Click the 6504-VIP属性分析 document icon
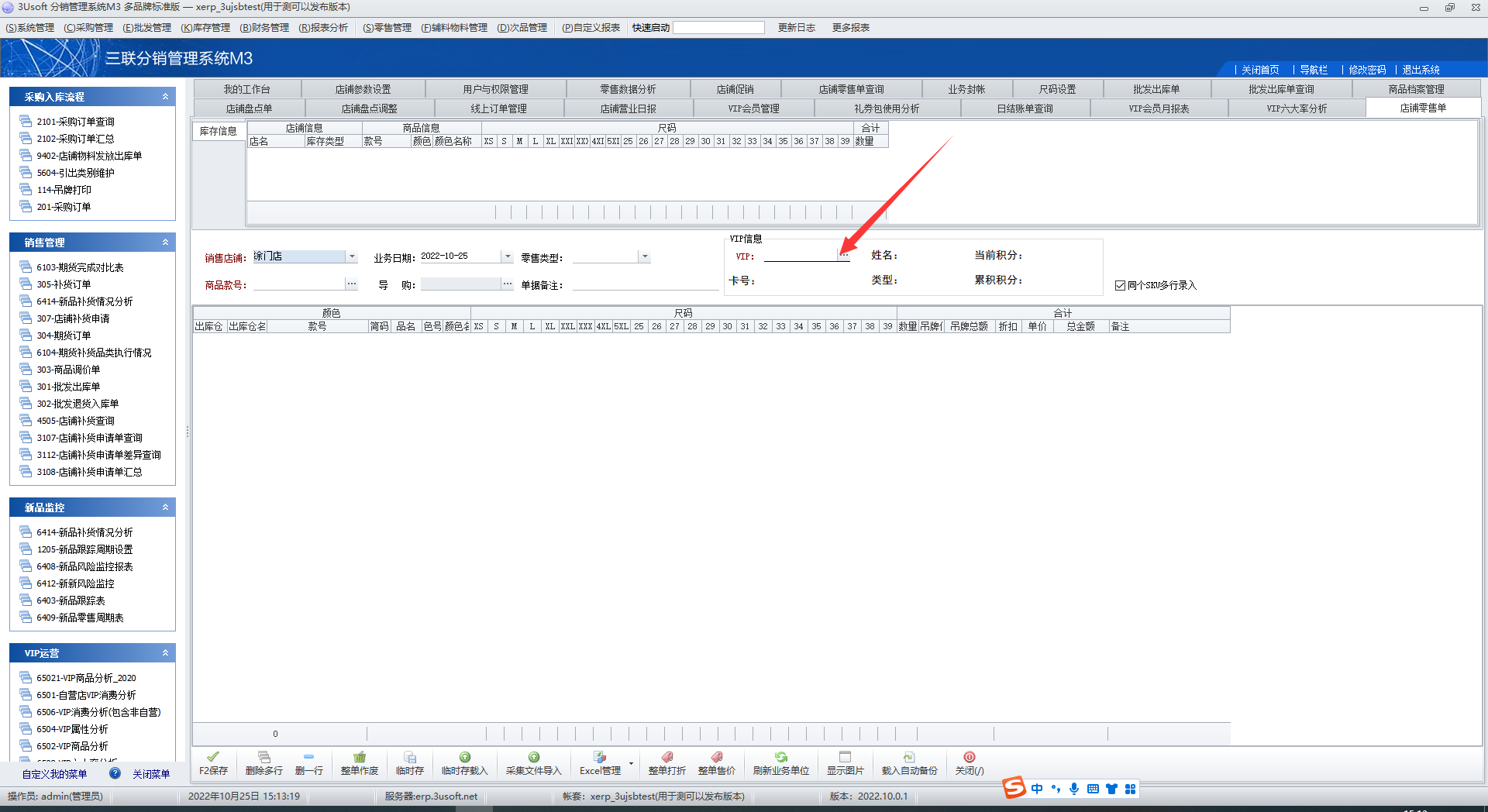The image size is (1488, 812). [x=26, y=728]
